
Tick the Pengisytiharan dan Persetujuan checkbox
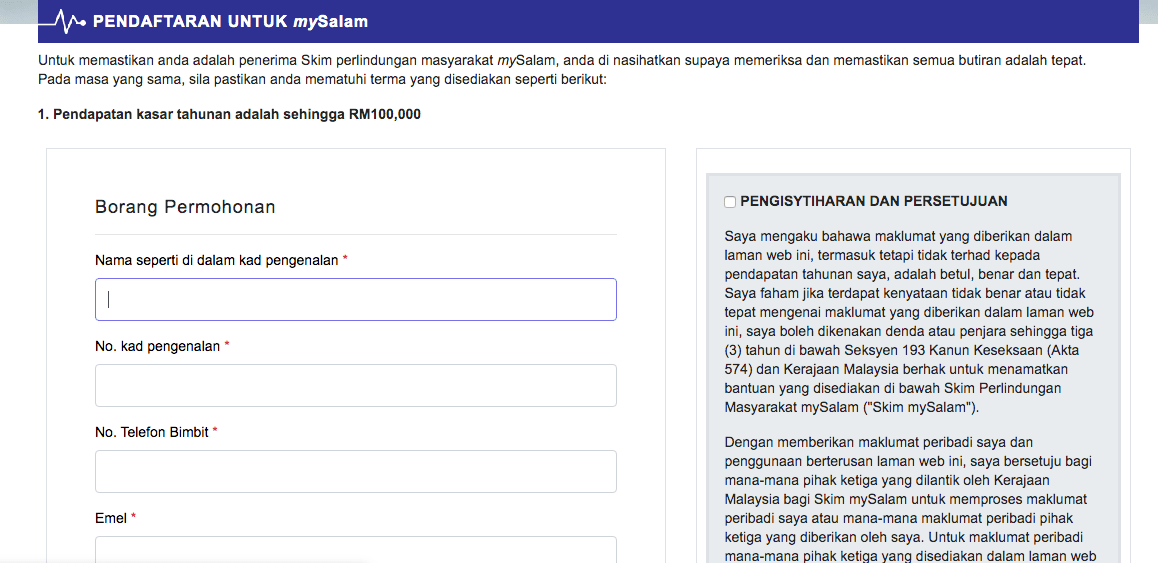point(730,202)
